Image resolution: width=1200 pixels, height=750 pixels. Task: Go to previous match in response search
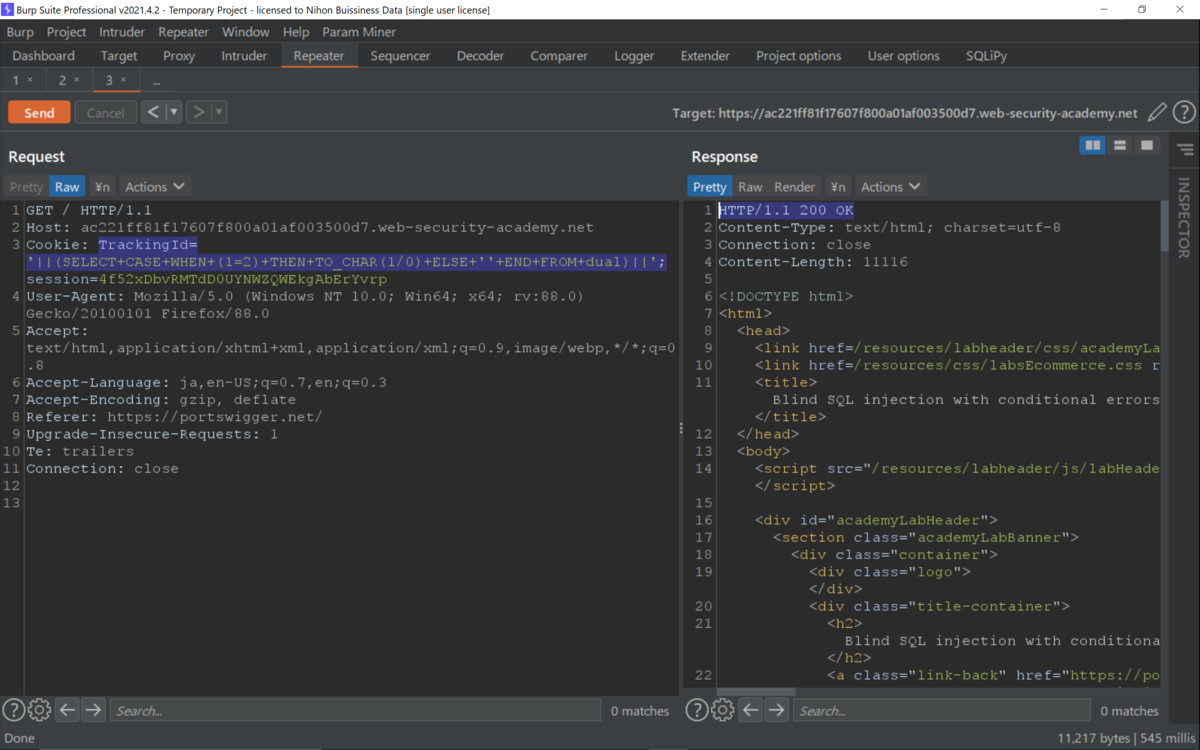[x=750, y=710]
